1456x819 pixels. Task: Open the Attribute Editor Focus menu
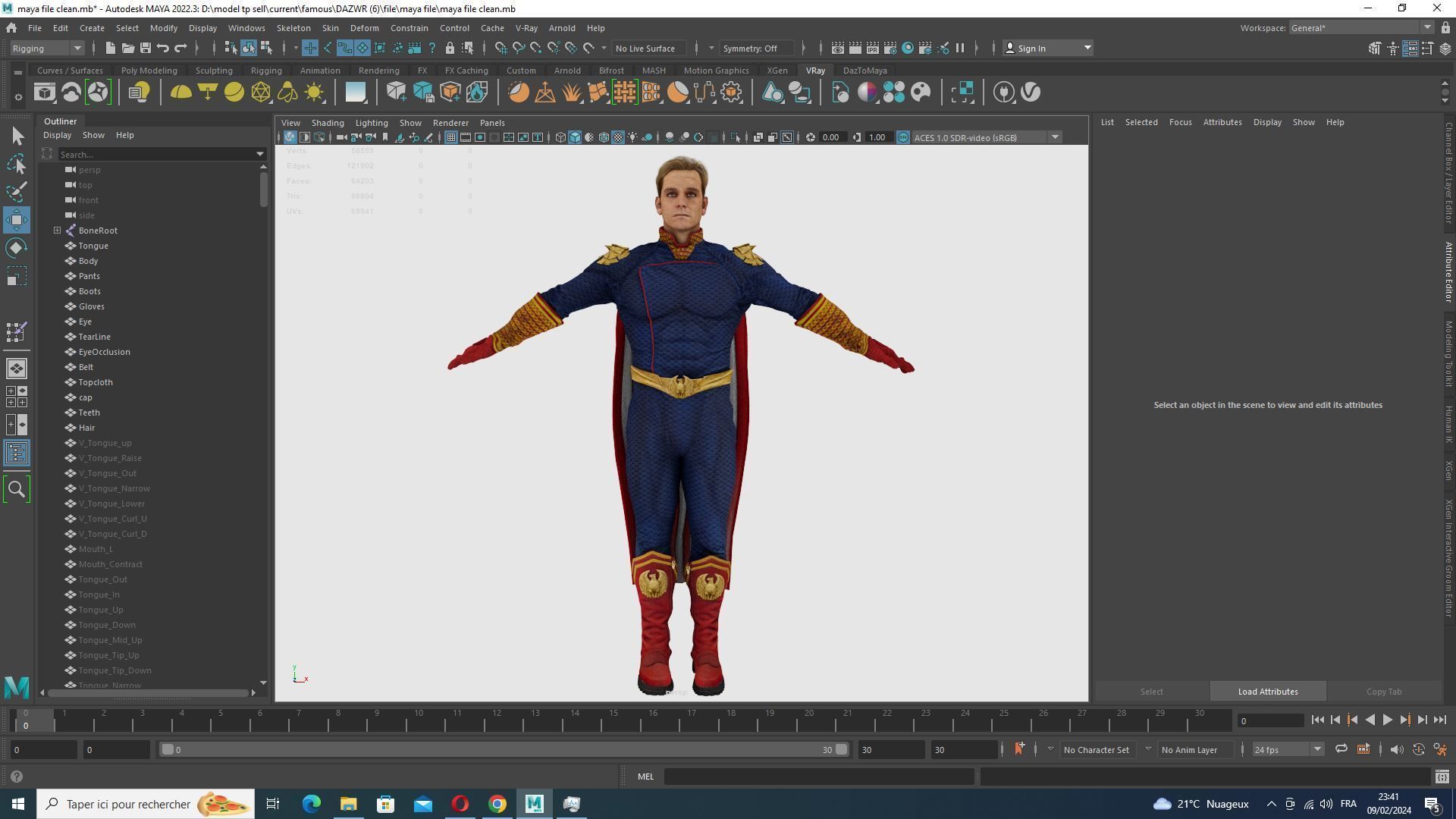pyautogui.click(x=1180, y=122)
